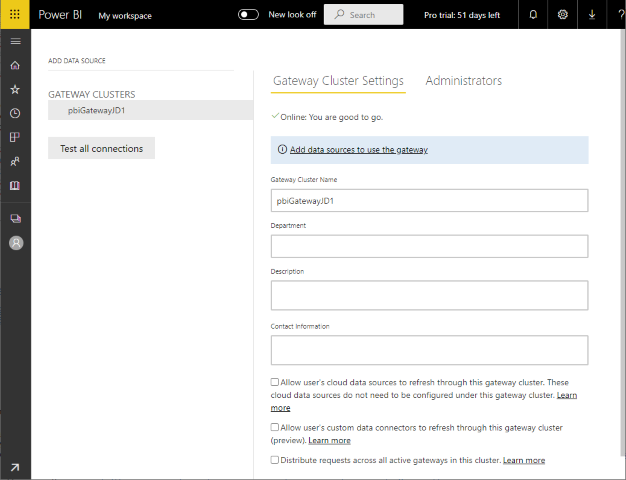The image size is (626, 480).
Task: Click the Department input field
Action: tap(429, 246)
